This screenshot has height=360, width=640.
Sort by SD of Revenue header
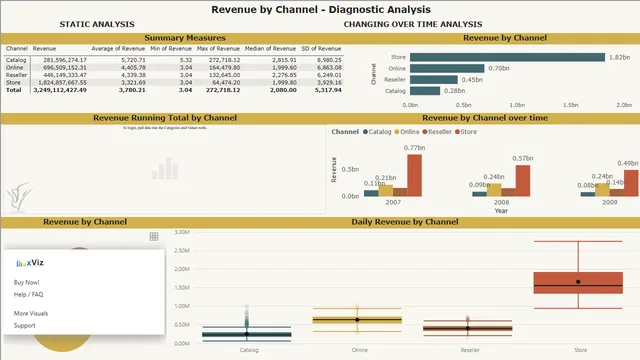click(x=321, y=49)
